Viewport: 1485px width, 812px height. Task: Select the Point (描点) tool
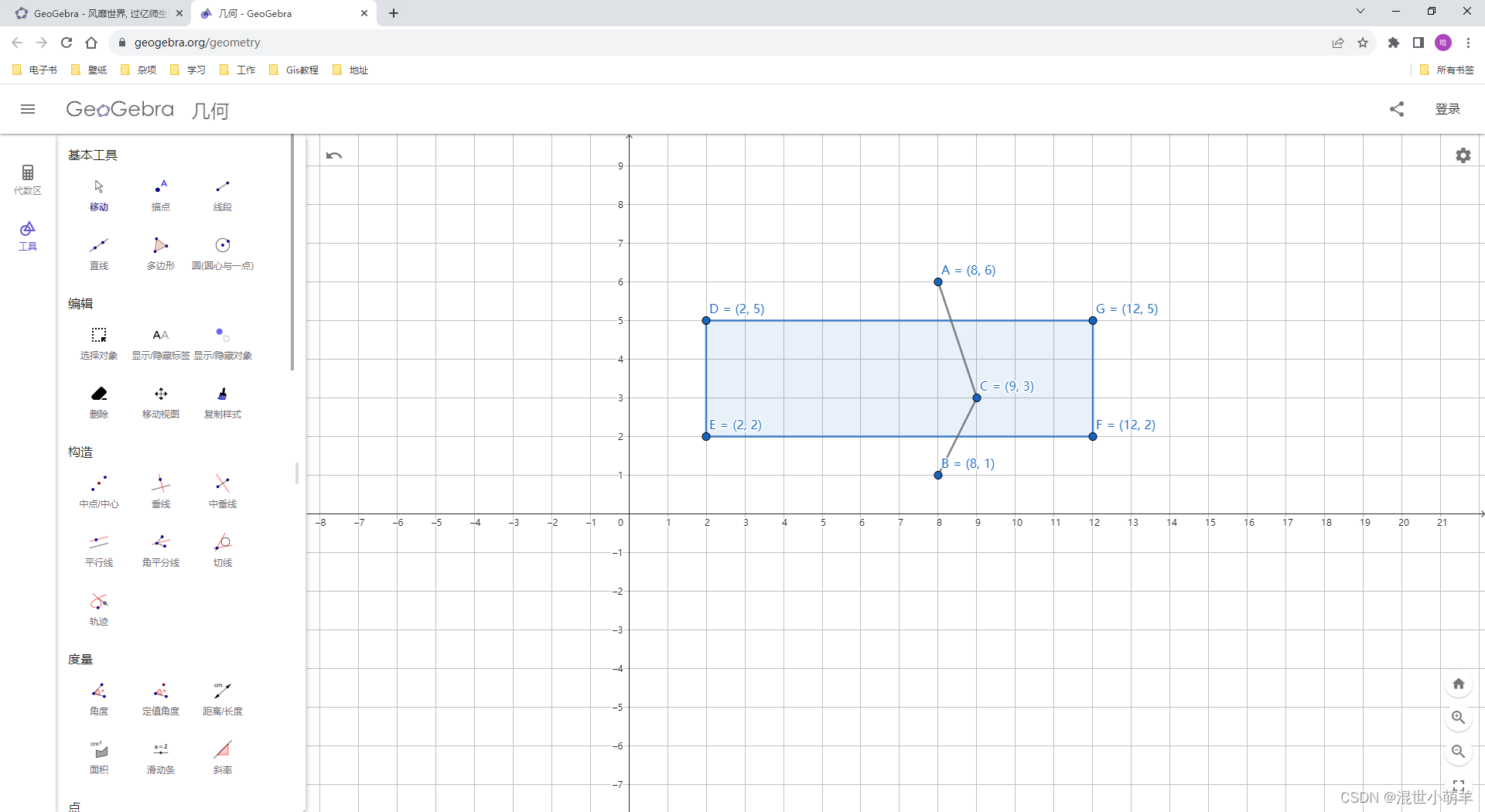pyautogui.click(x=161, y=195)
